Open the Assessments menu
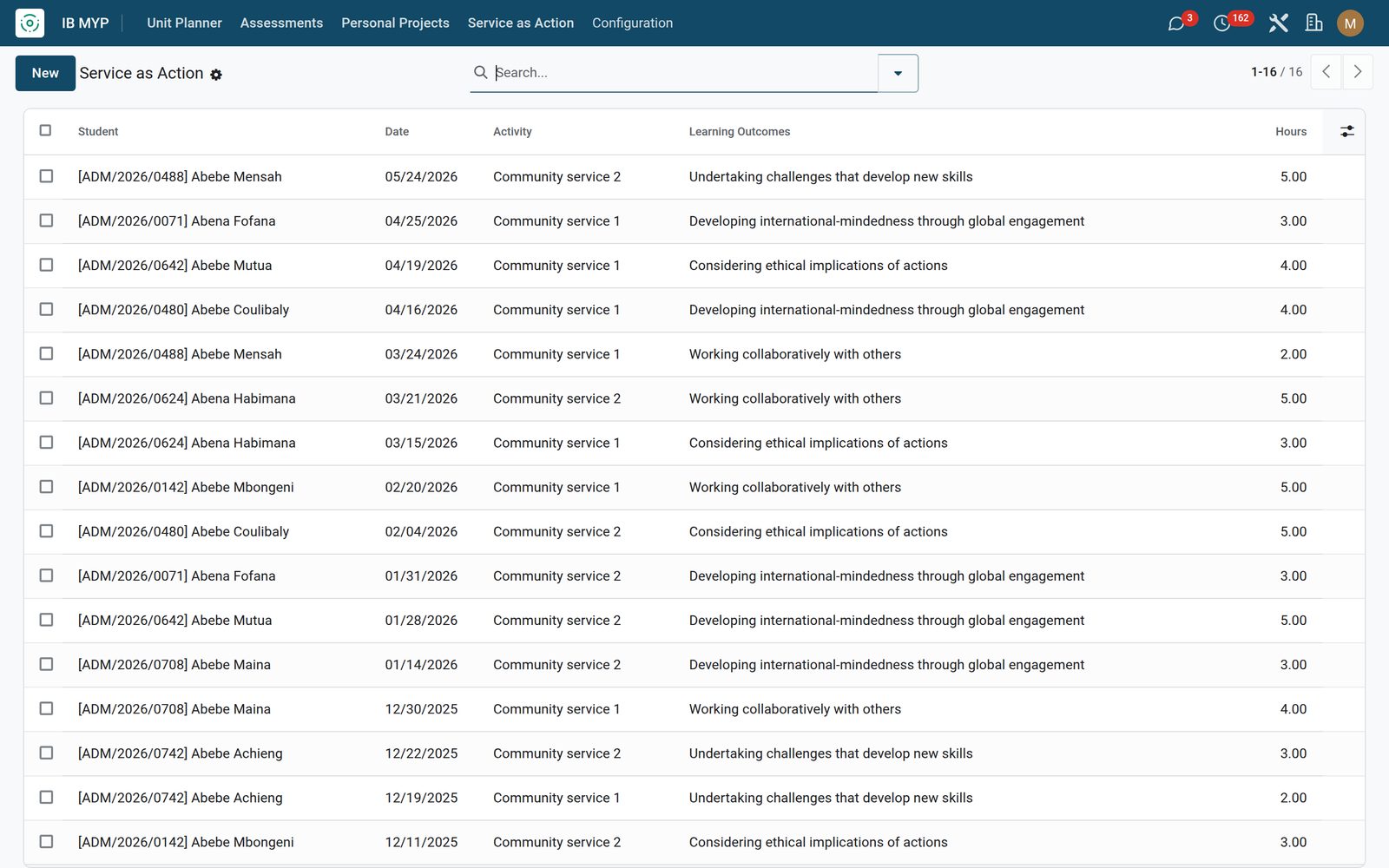The width and height of the screenshot is (1389, 868). [x=281, y=23]
